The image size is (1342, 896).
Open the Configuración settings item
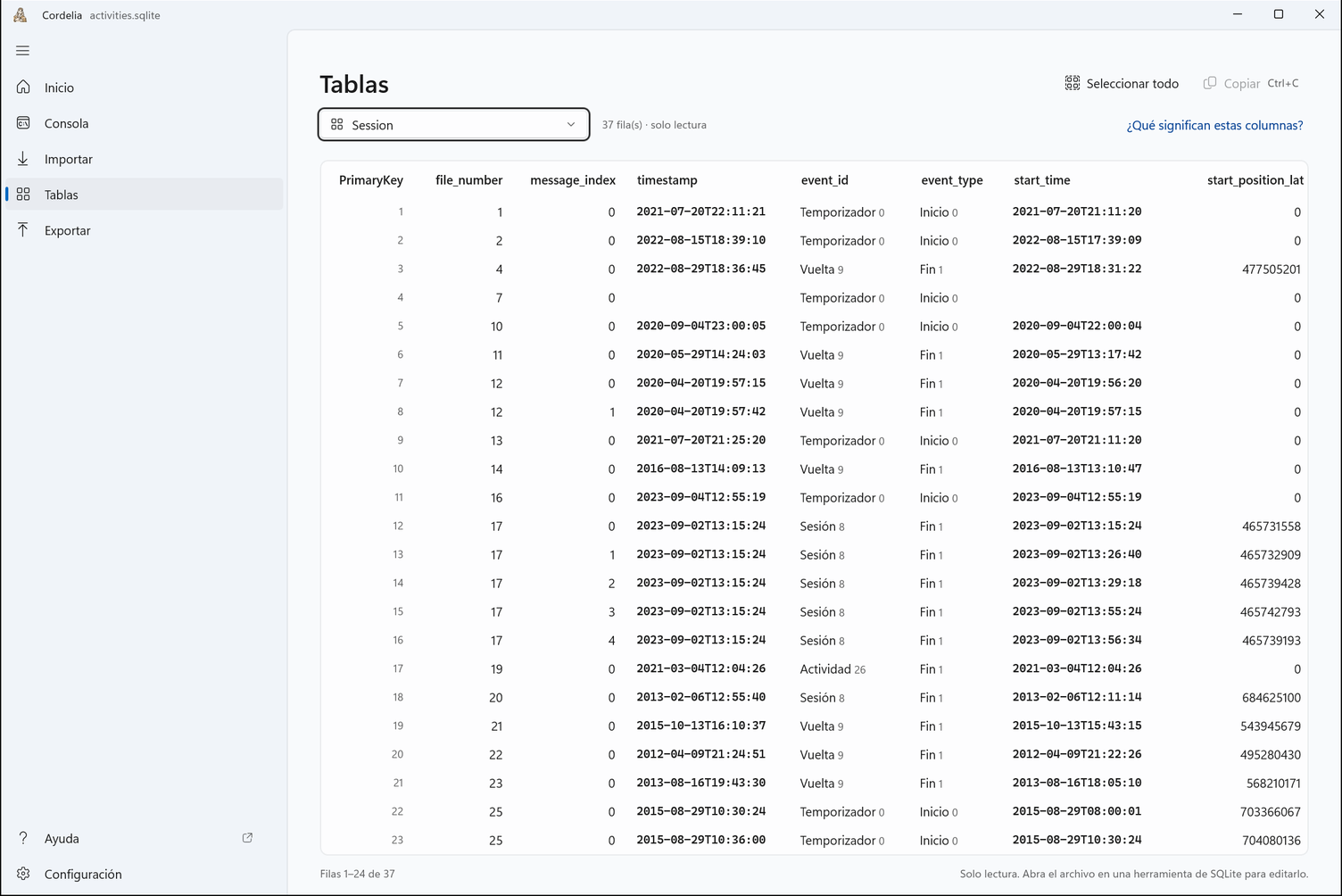145,874
